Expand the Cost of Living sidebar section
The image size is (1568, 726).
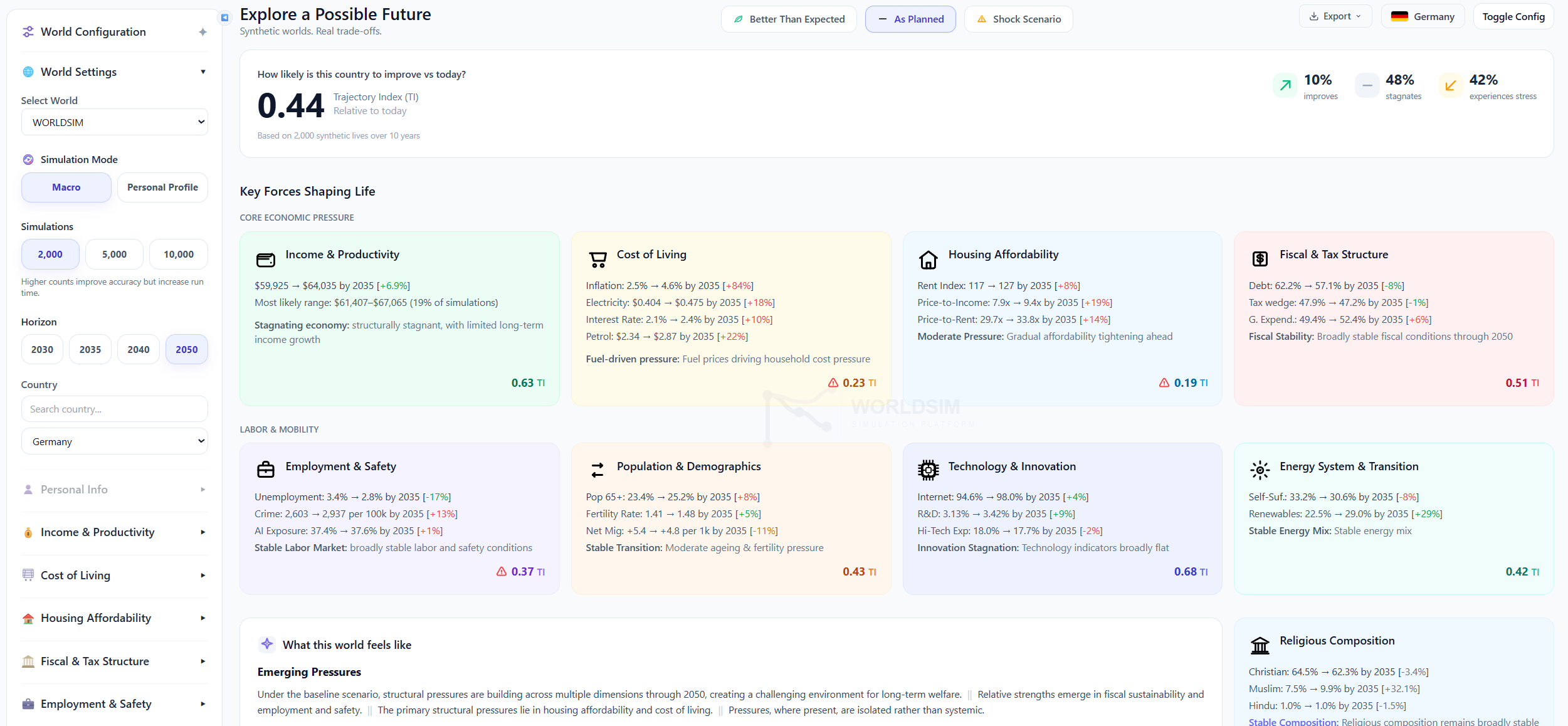coord(115,576)
